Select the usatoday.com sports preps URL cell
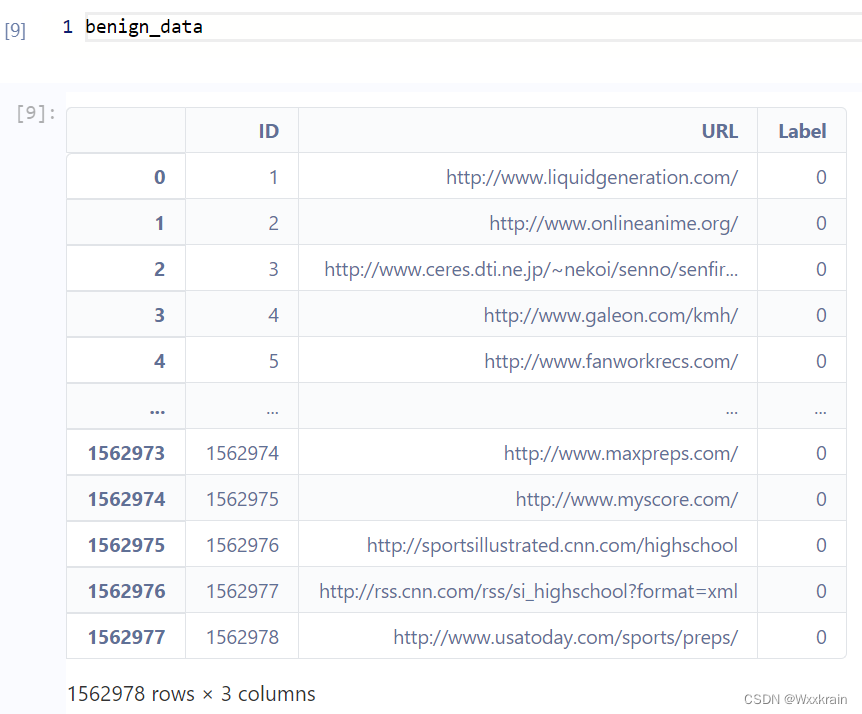Screen dimensions: 862x714 pos(528,637)
